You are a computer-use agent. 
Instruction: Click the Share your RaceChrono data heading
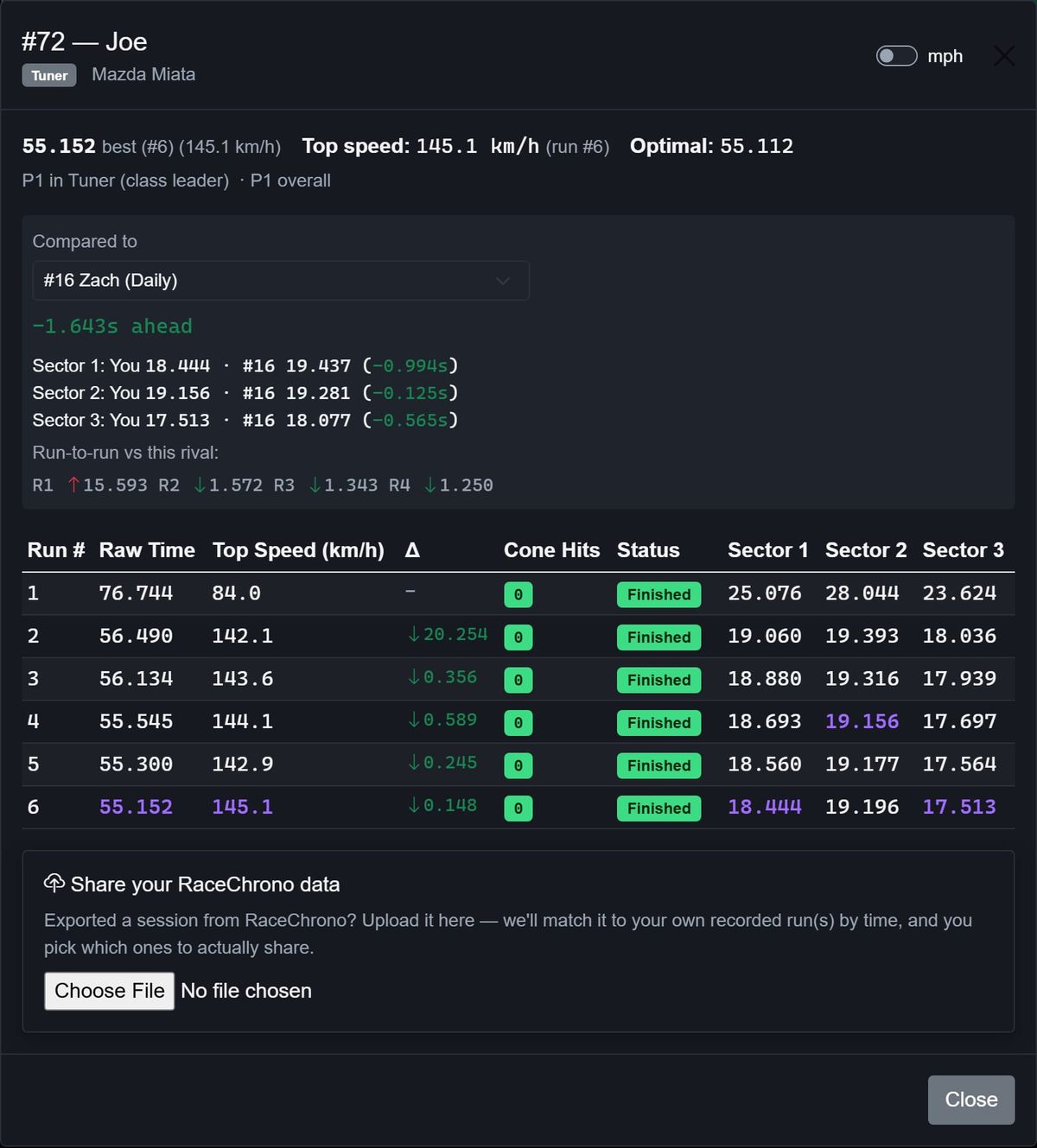[205, 885]
